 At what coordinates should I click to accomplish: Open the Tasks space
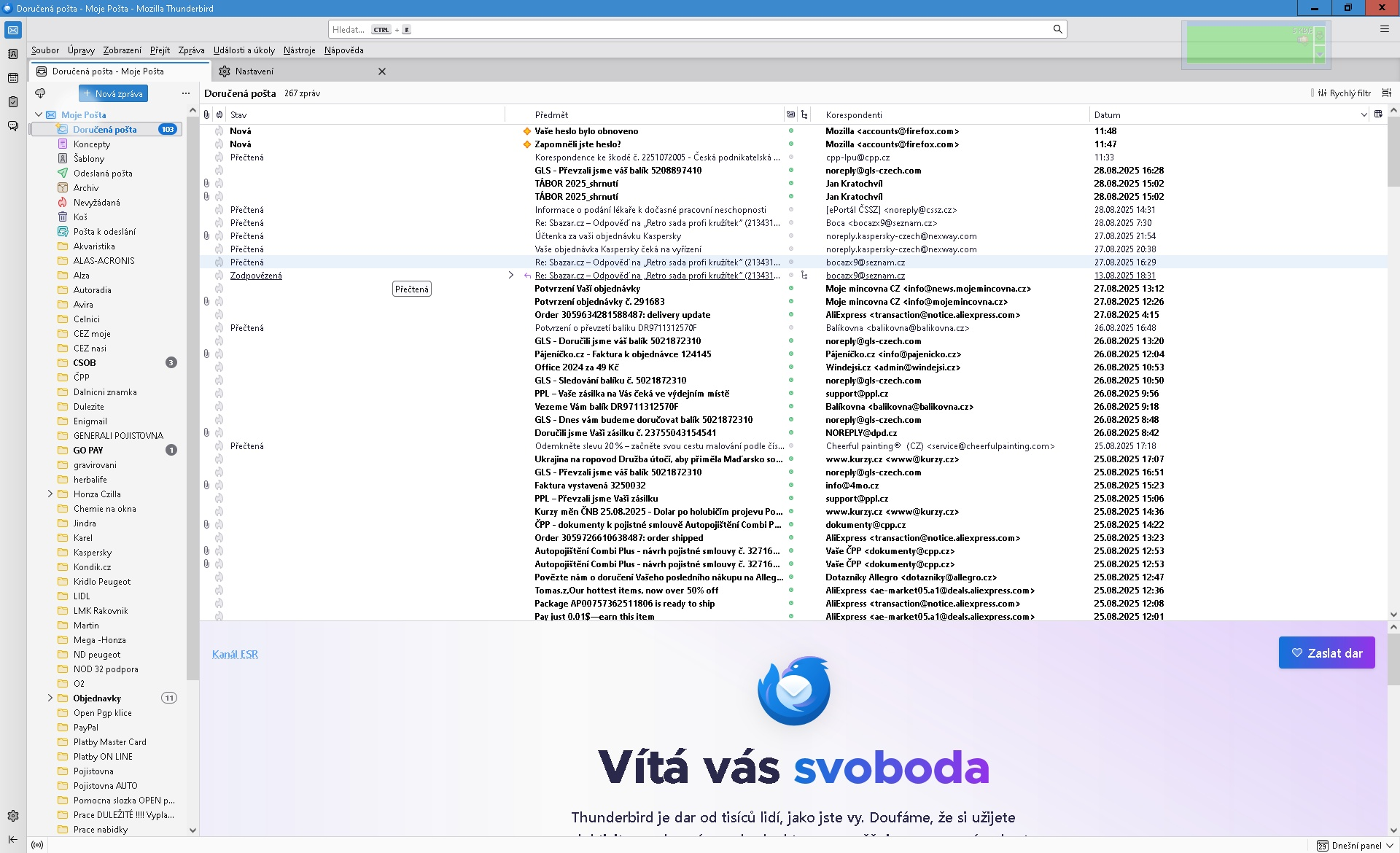point(12,102)
